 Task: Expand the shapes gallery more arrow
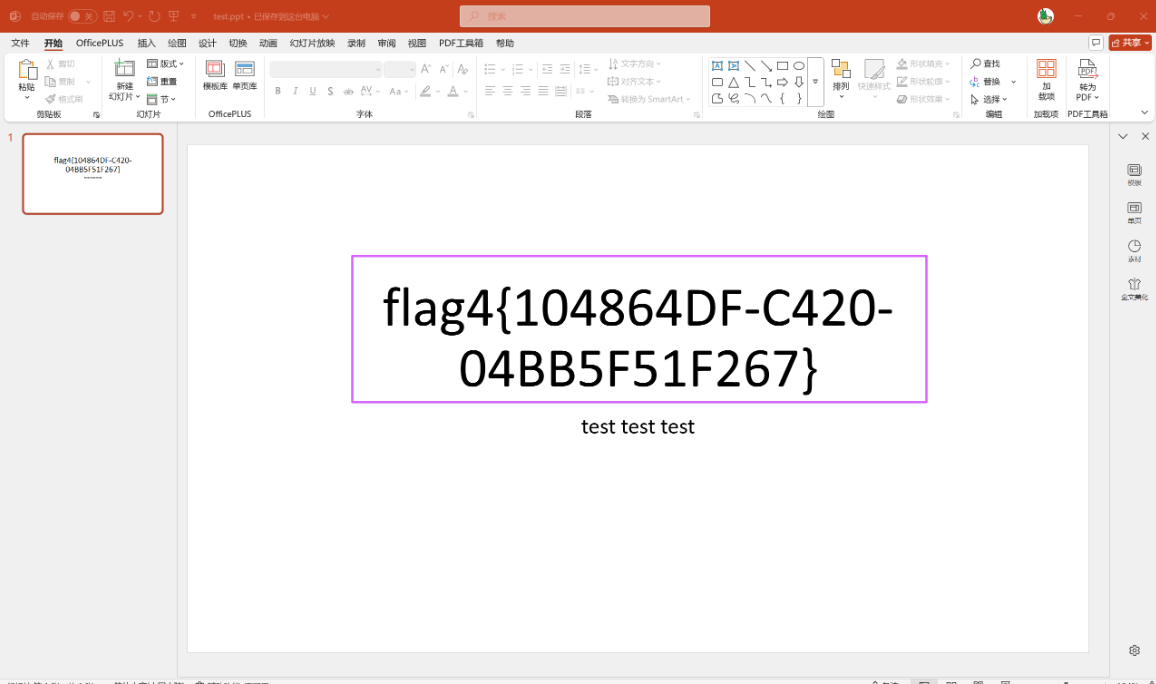[x=815, y=82]
